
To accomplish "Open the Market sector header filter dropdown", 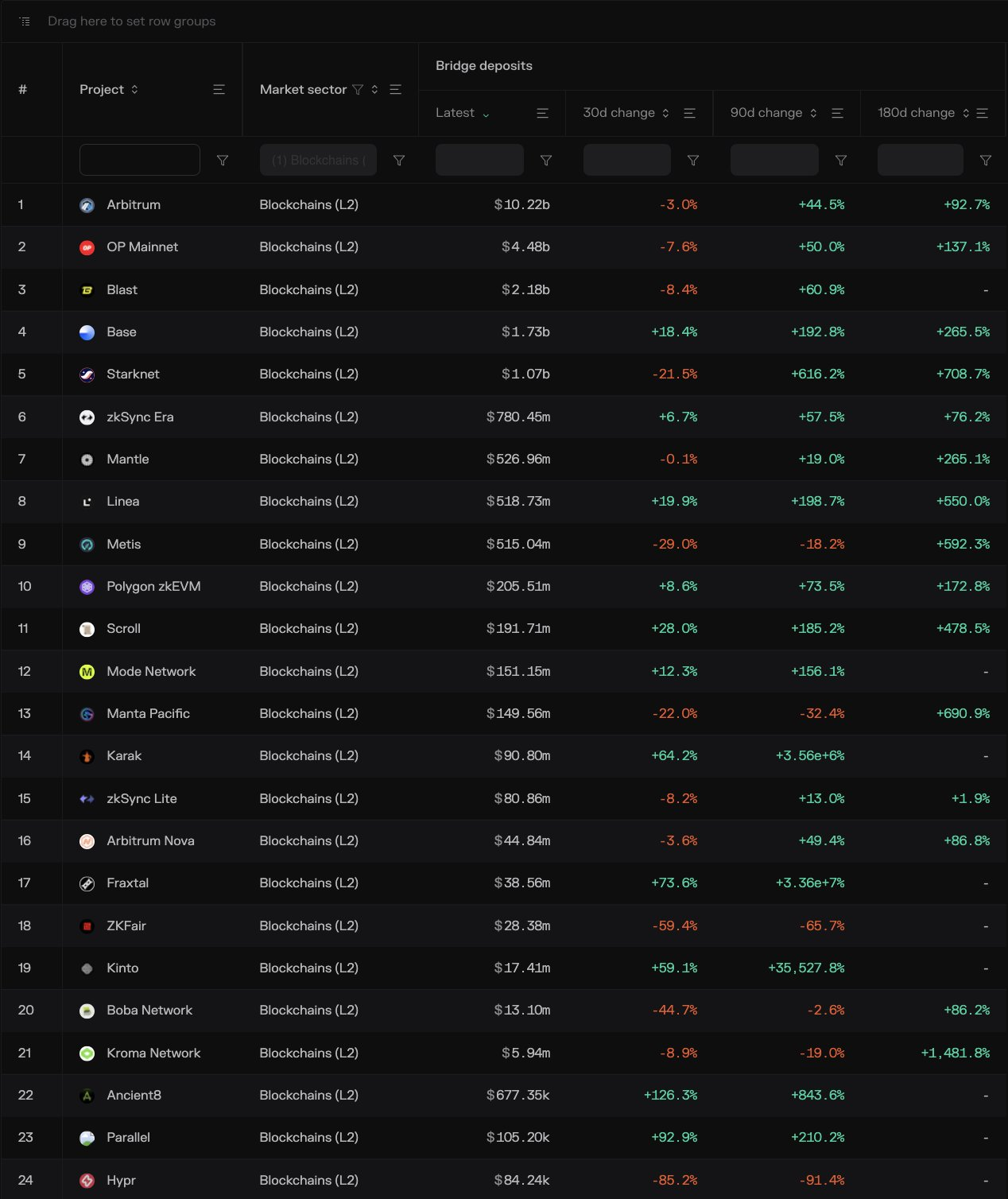I will point(359,89).
